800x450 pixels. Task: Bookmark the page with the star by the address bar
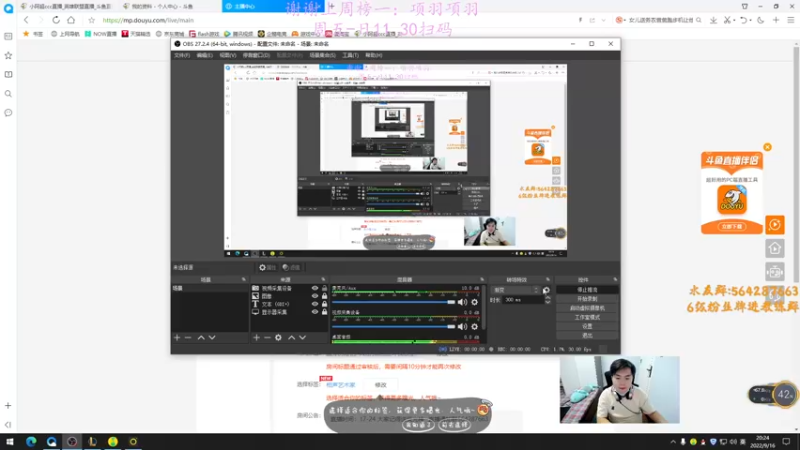[x=91, y=20]
